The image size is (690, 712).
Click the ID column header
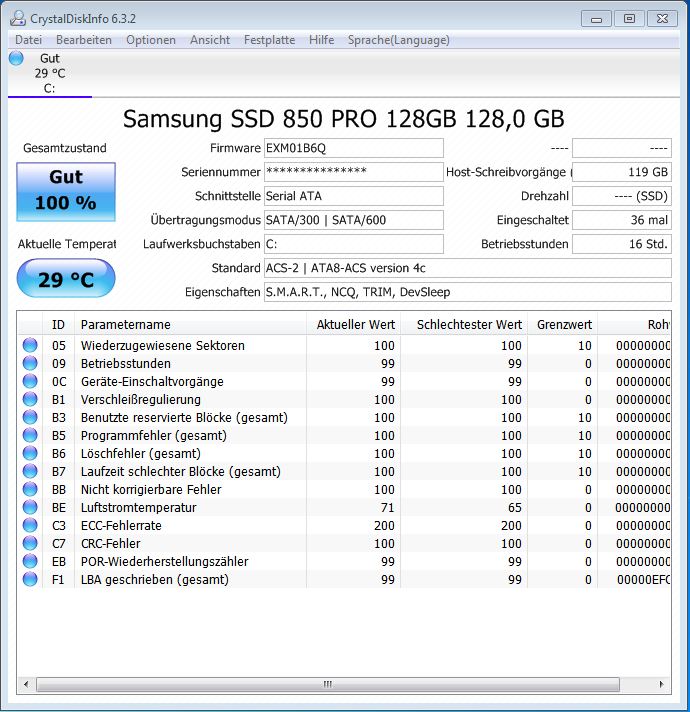(59, 325)
